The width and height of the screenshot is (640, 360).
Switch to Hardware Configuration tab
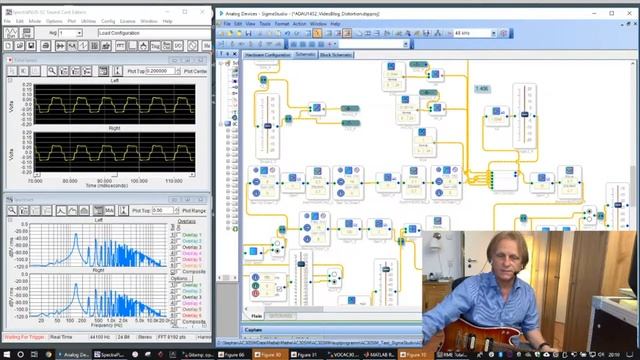coord(267,55)
